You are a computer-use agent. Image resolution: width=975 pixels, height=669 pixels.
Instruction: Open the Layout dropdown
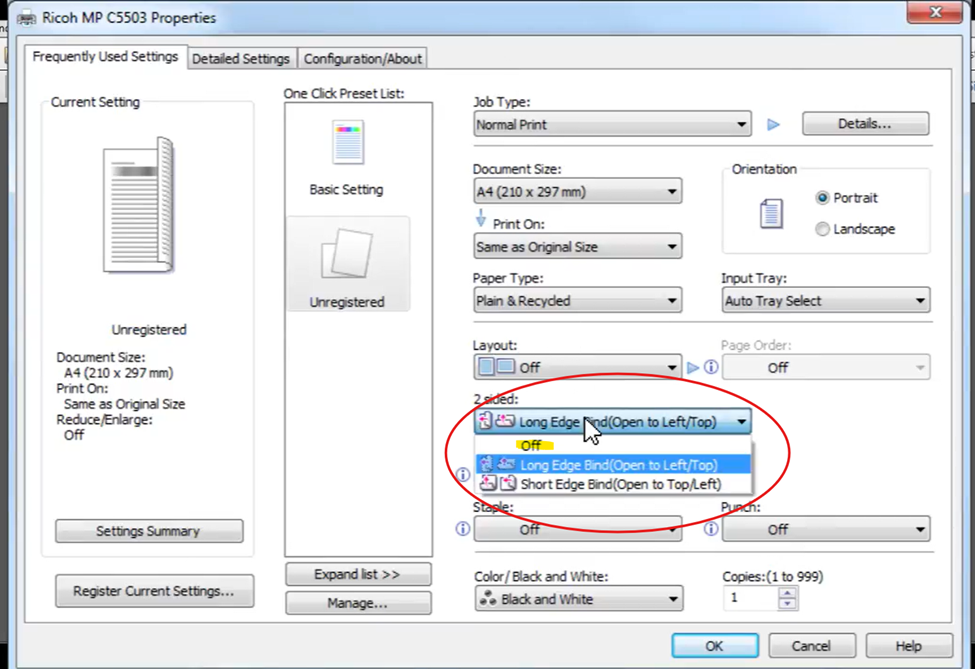pyautogui.click(x=577, y=367)
